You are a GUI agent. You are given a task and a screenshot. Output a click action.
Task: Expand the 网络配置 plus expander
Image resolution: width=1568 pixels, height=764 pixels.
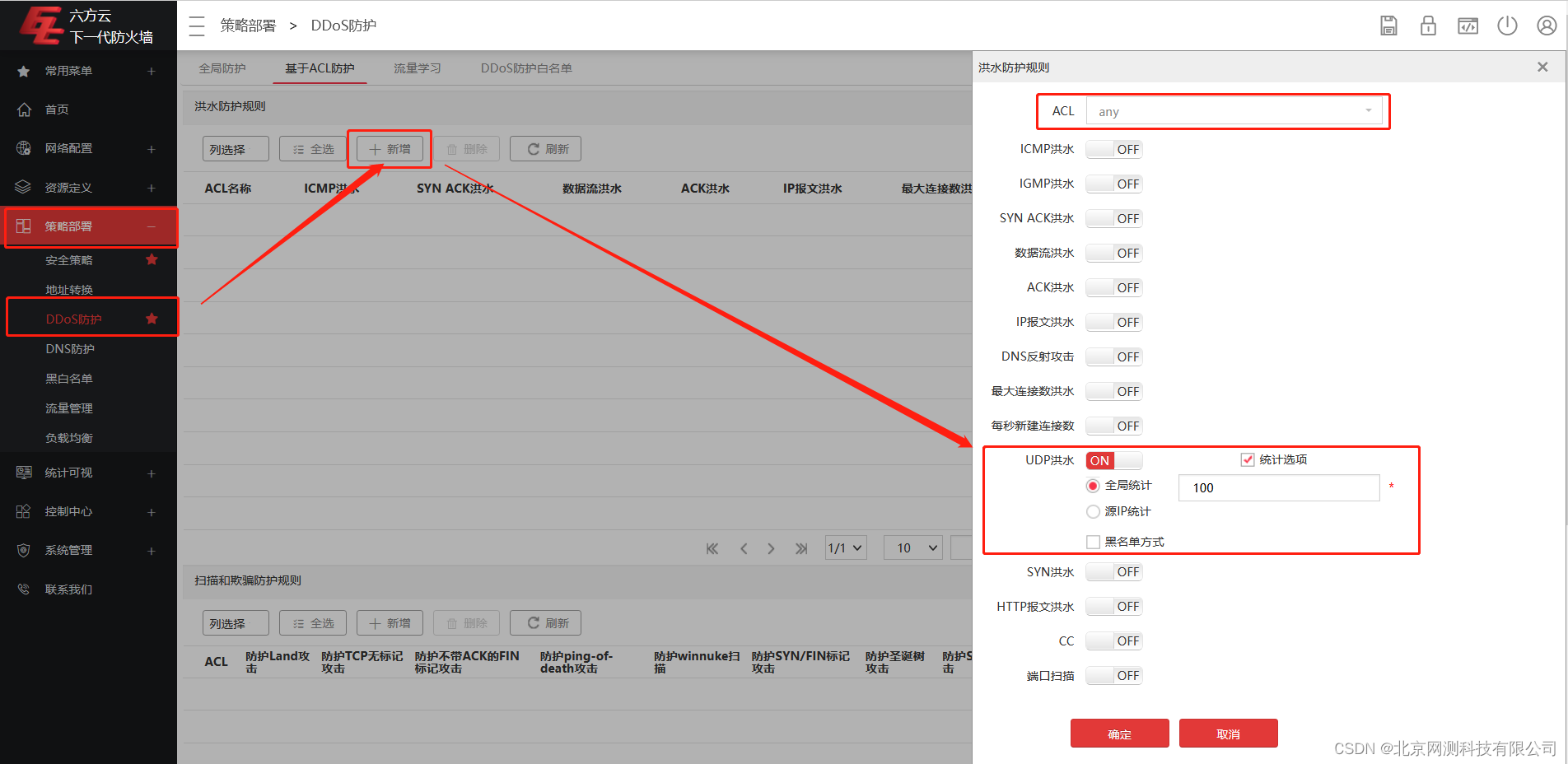tap(152, 148)
